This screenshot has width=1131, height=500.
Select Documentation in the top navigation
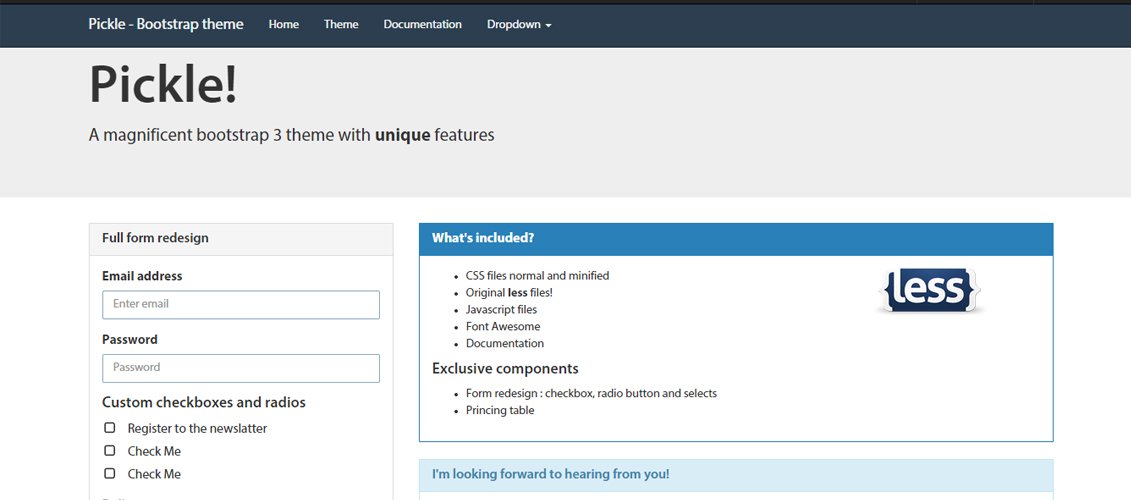point(422,25)
